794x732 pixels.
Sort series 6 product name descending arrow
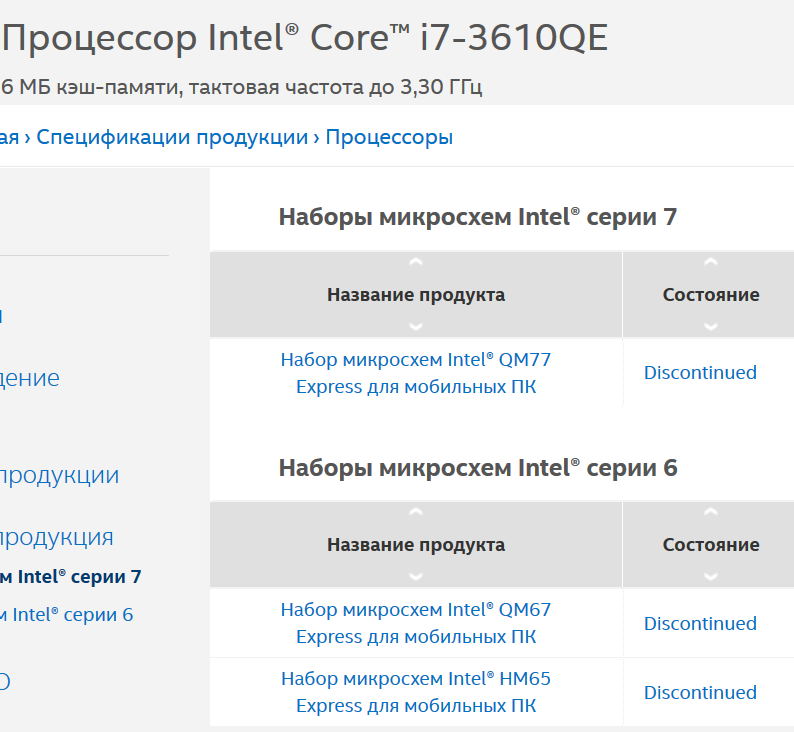(x=416, y=576)
